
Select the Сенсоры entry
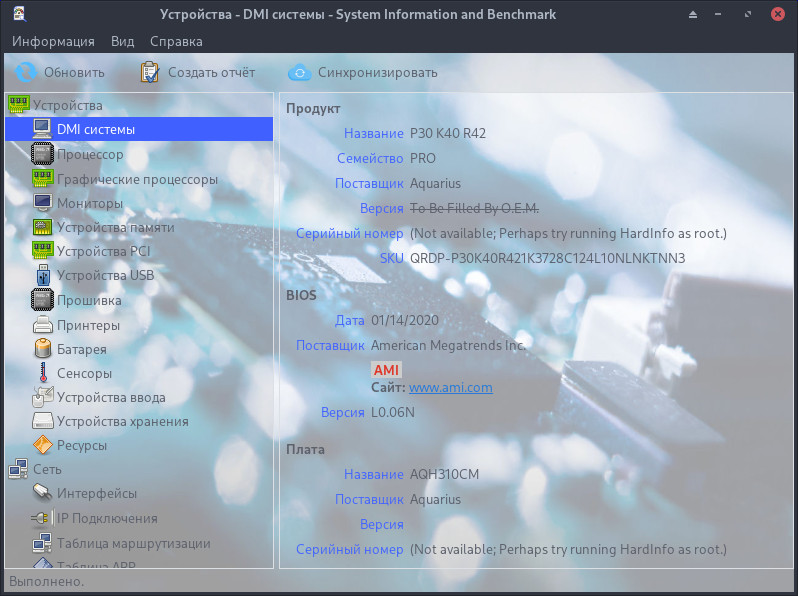[84, 373]
